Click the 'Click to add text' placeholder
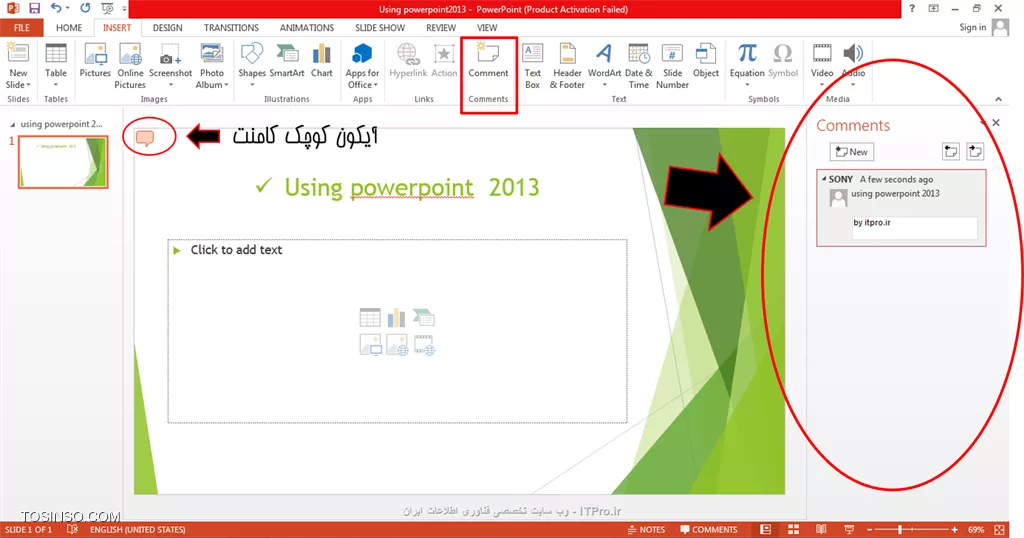1024x538 pixels. point(236,250)
